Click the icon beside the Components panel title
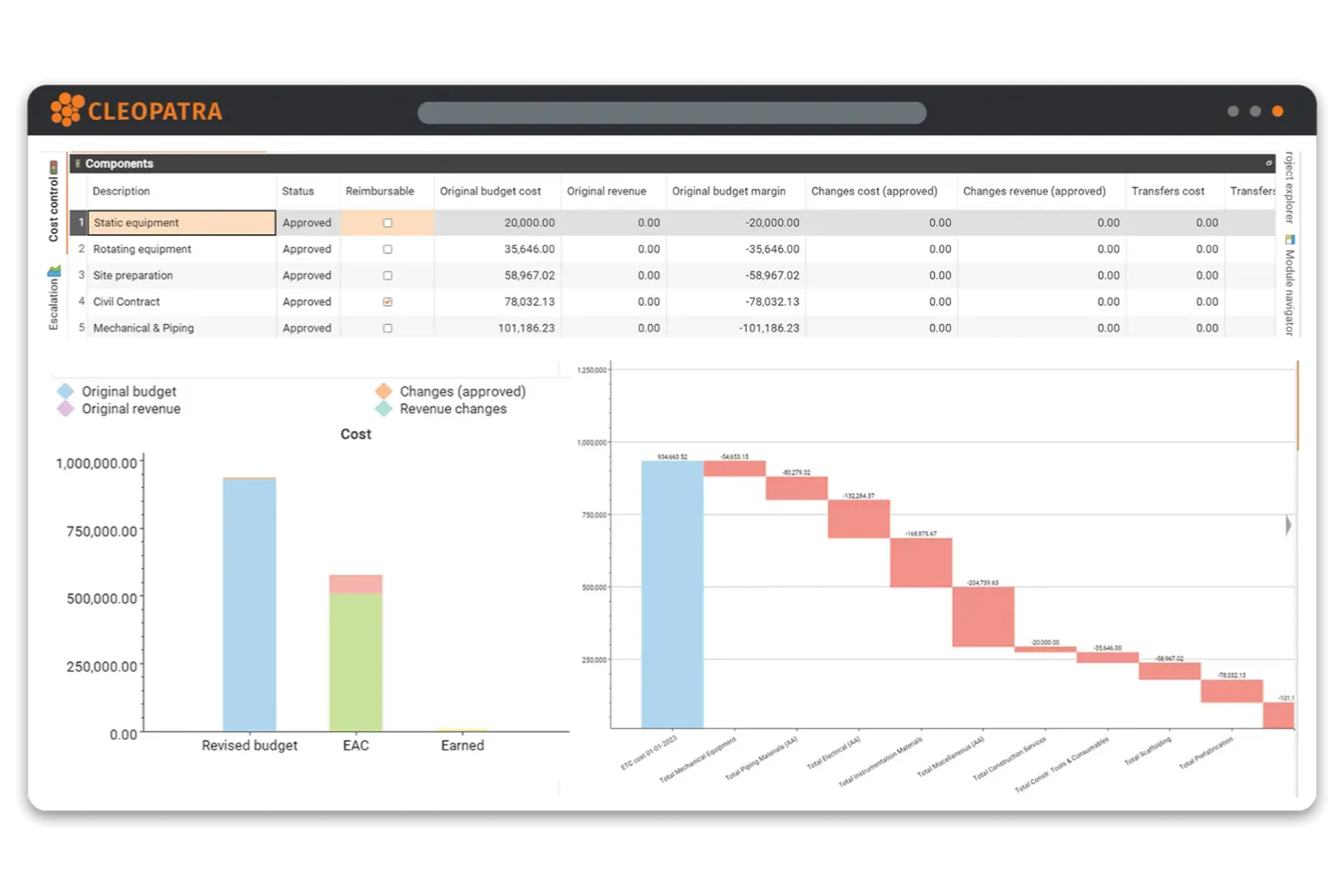 [x=78, y=163]
